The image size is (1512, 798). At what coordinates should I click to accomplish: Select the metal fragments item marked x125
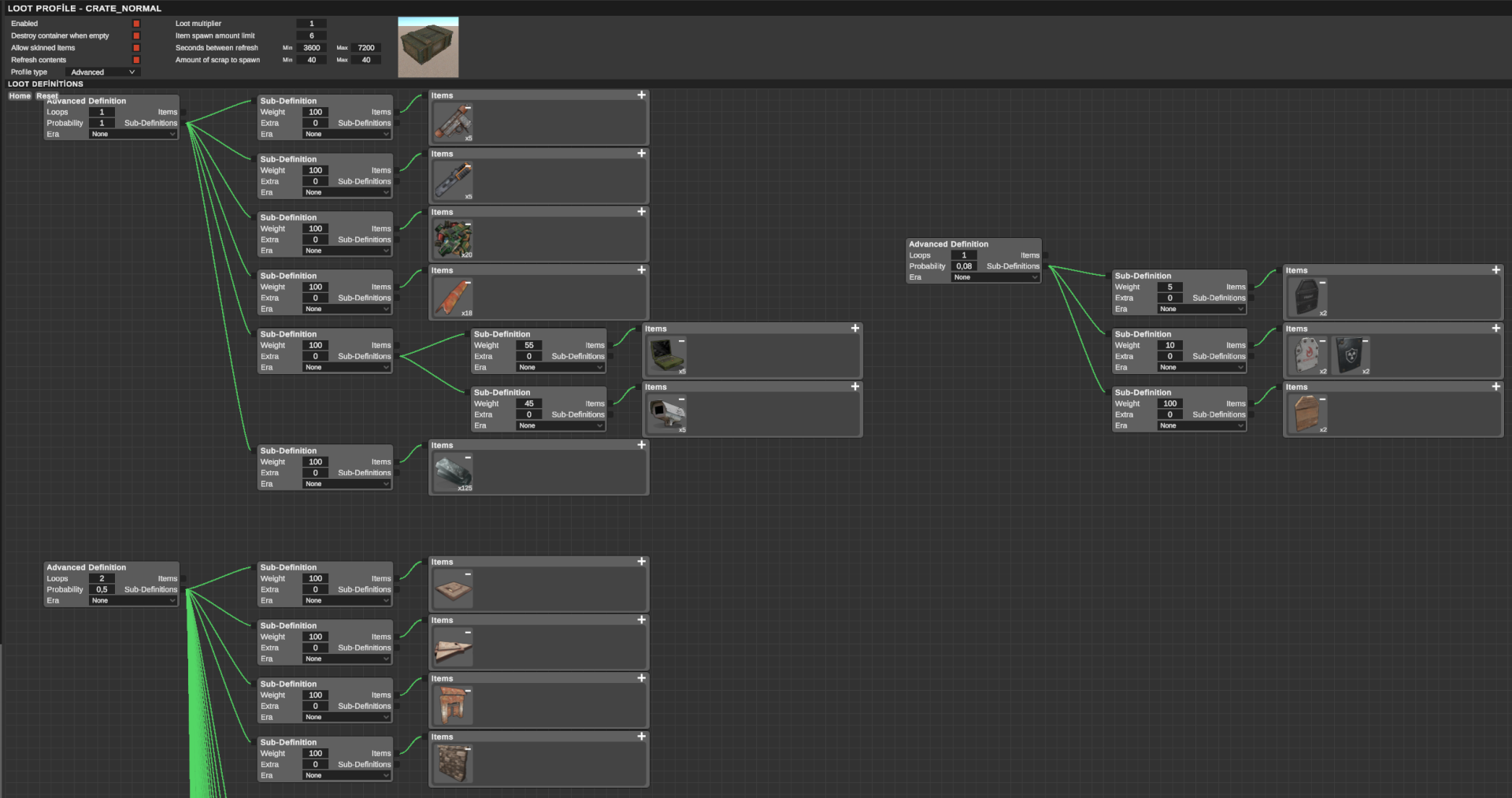point(453,473)
